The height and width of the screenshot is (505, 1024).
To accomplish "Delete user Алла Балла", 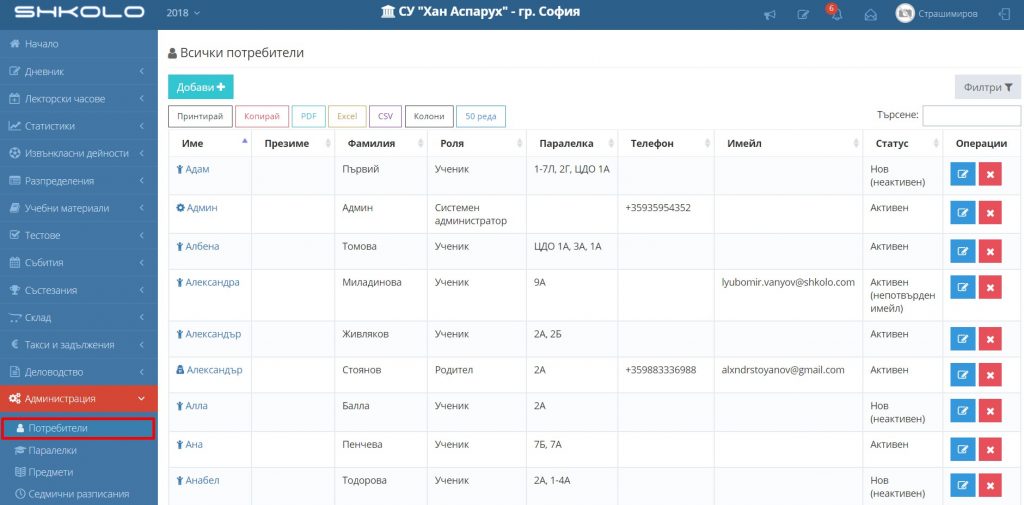I will 990,411.
